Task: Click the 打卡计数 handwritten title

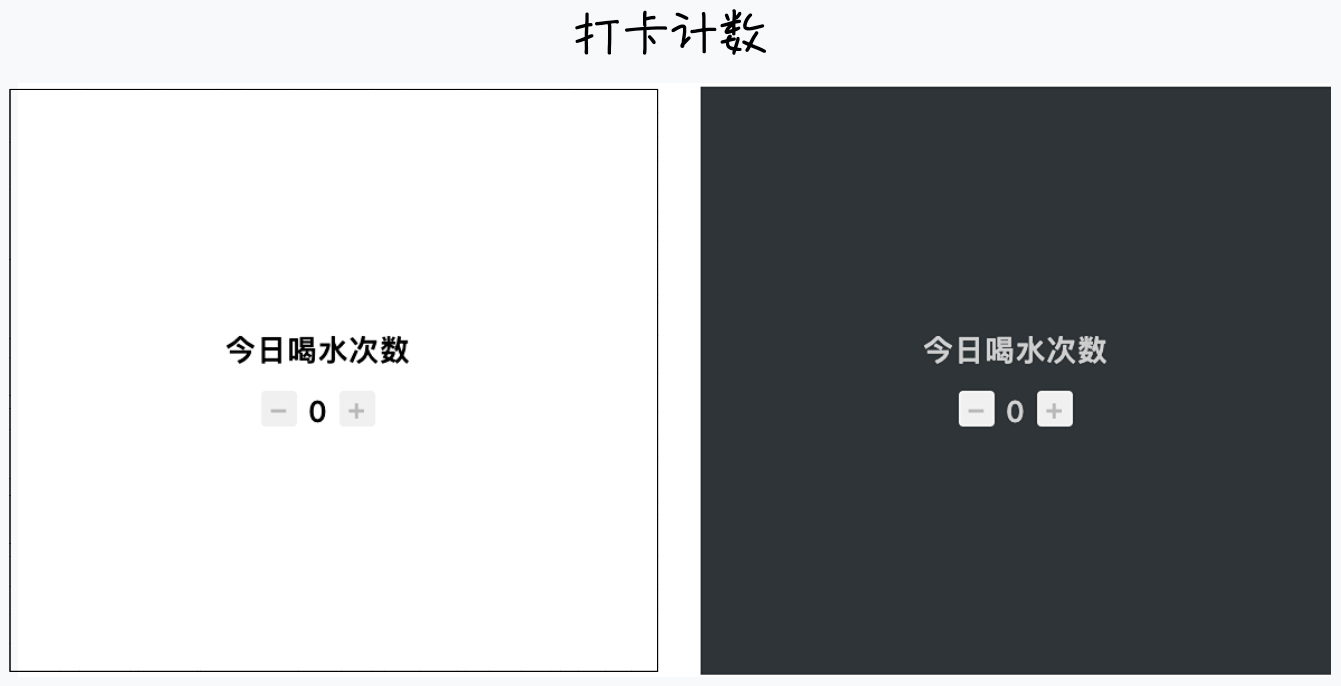Action: [671, 34]
